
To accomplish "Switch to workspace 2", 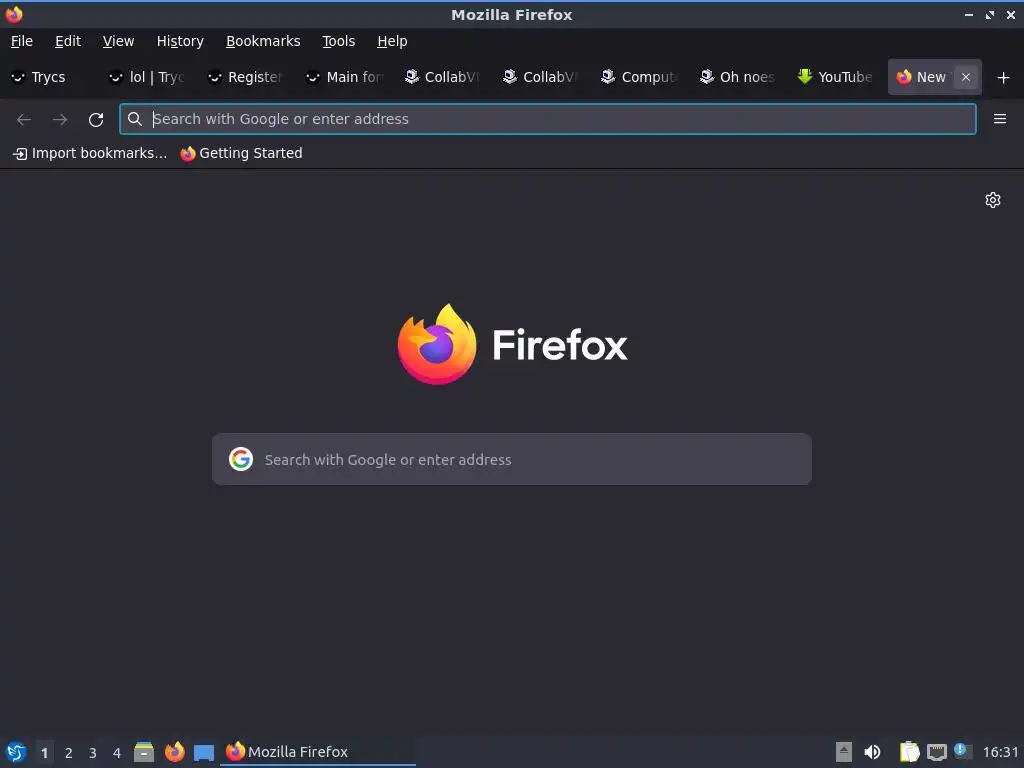I will pyautogui.click(x=69, y=753).
